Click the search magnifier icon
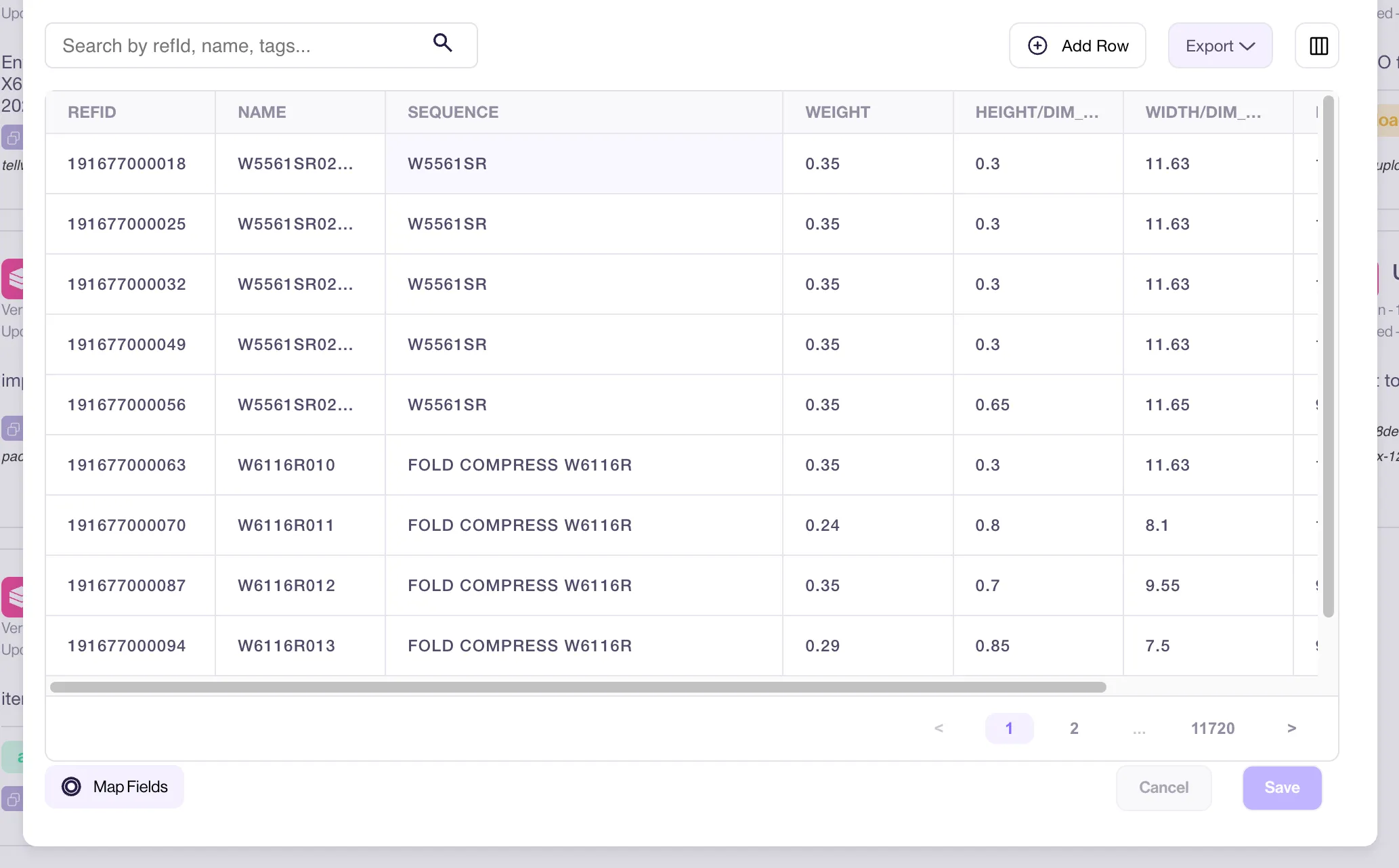 [x=443, y=43]
